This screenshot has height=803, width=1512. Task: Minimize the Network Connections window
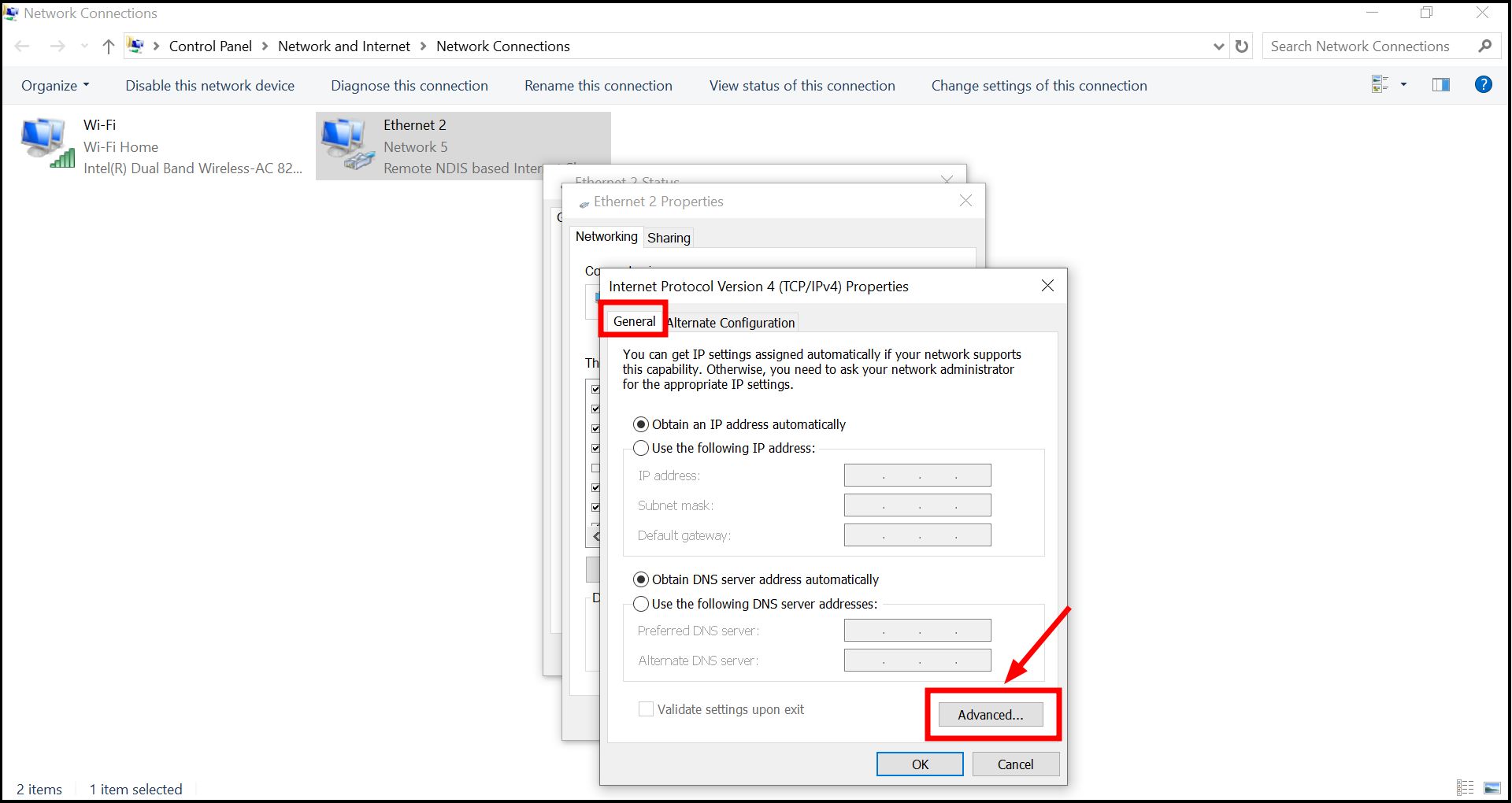[x=1373, y=13]
